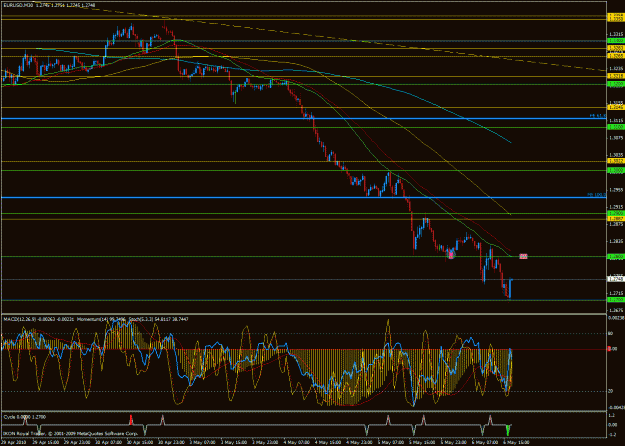Click the 4 May 07:00 time label
Screen dimensions: 625x446
[297, 443]
